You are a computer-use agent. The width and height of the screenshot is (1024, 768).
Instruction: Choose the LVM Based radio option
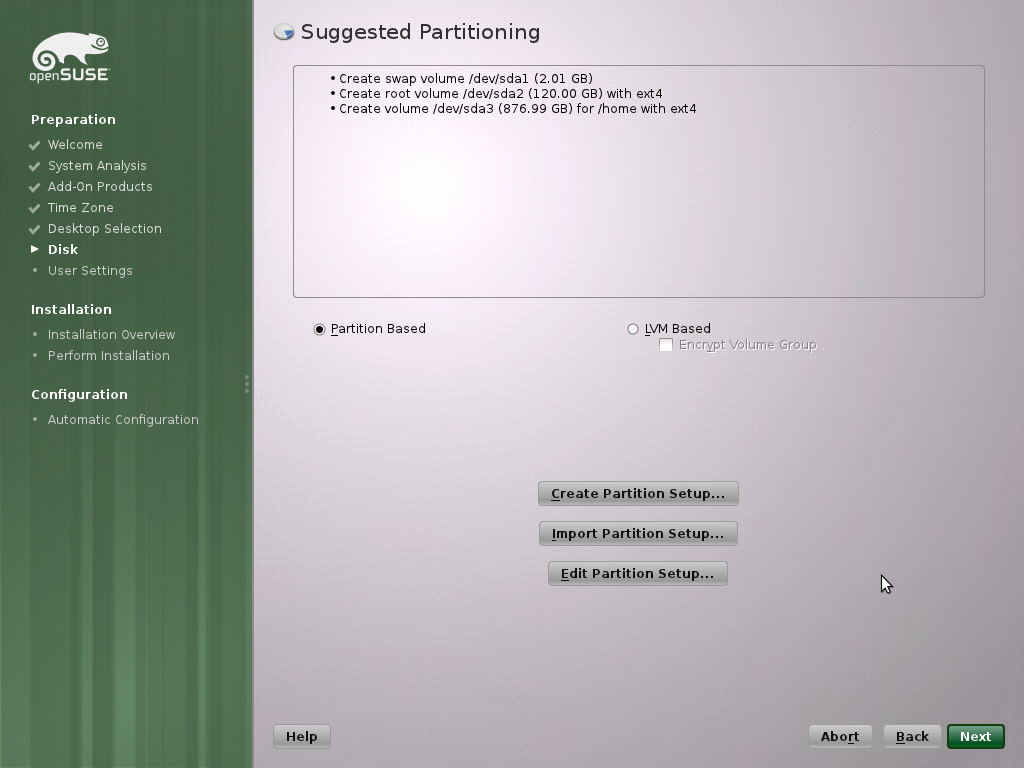click(633, 329)
